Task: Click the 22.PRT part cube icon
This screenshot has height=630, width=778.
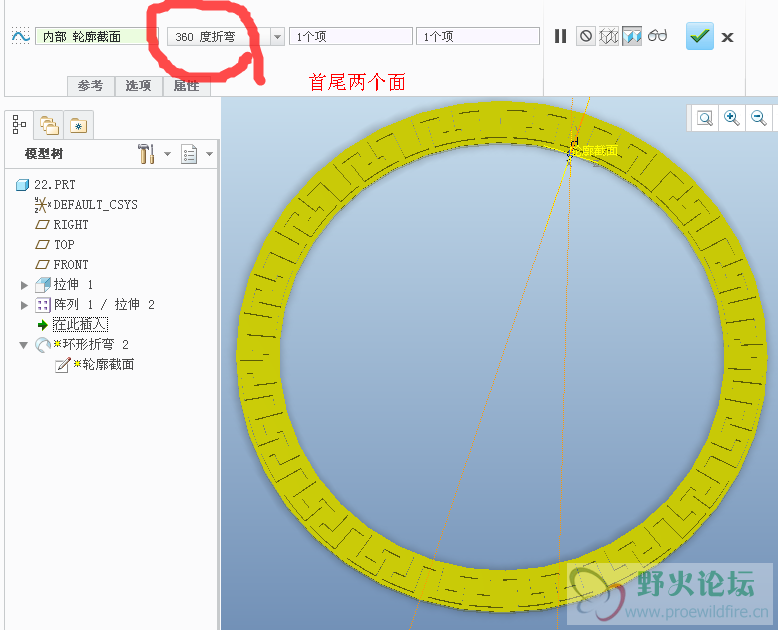Action: 22,185
